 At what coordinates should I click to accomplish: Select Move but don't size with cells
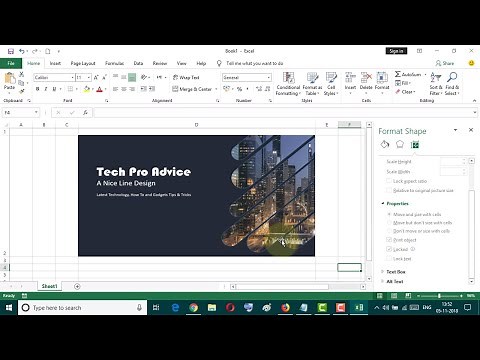(x=389, y=222)
